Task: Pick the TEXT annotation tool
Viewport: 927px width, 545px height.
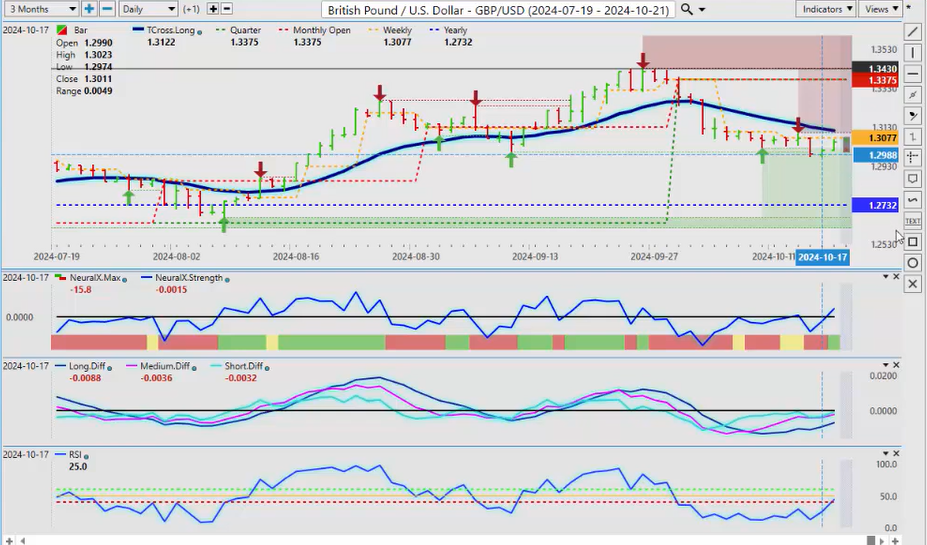Action: [913, 220]
